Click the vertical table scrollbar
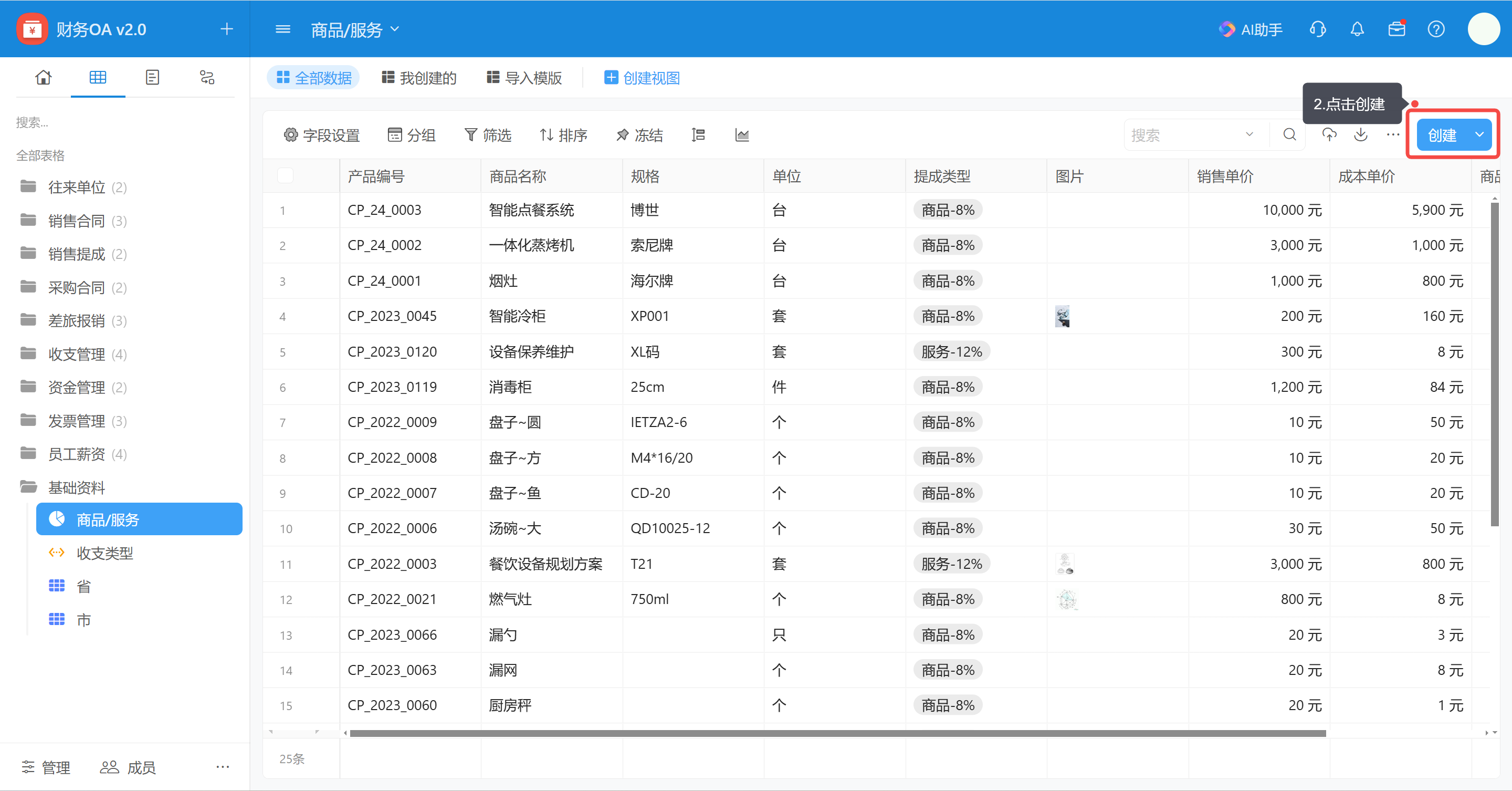Screen dimensions: 1512x791 tap(1494, 364)
